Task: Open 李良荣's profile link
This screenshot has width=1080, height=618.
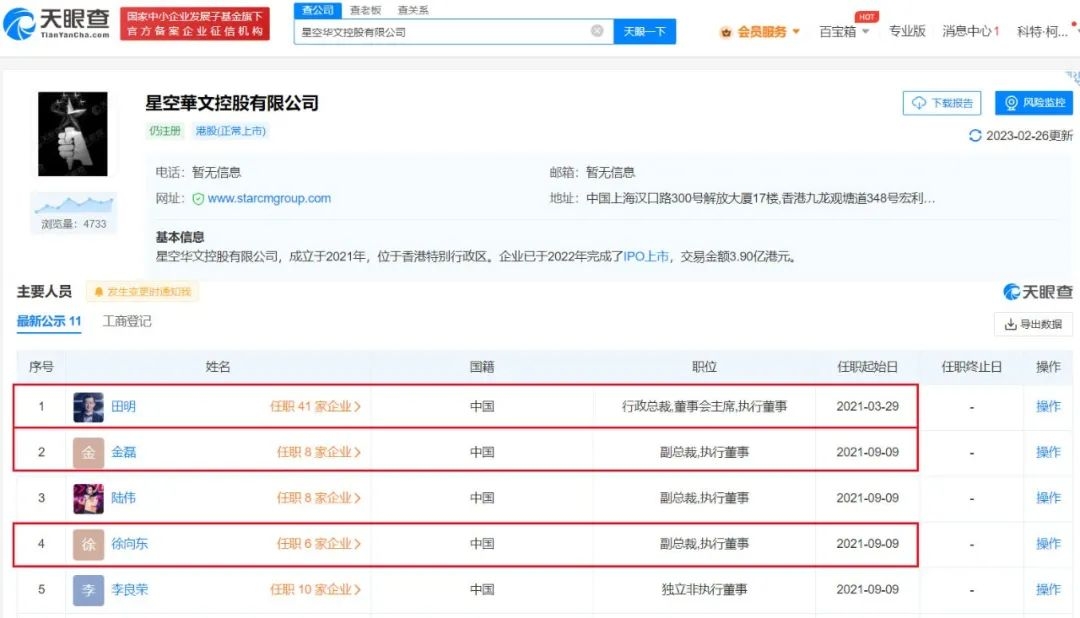Action: 129,589
